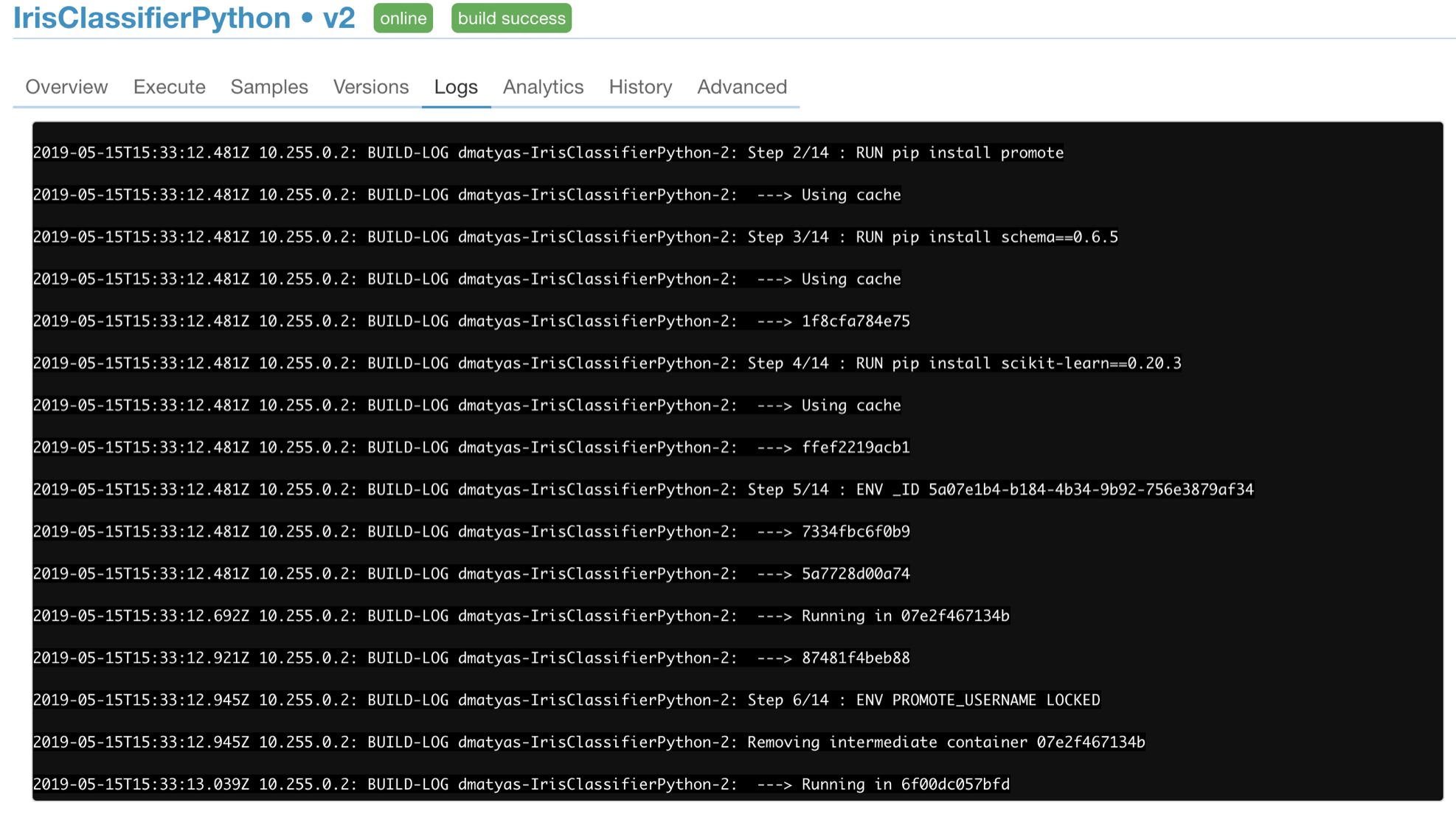Click the green online status badge
The width and height of the screenshot is (1456, 817).
tap(403, 19)
